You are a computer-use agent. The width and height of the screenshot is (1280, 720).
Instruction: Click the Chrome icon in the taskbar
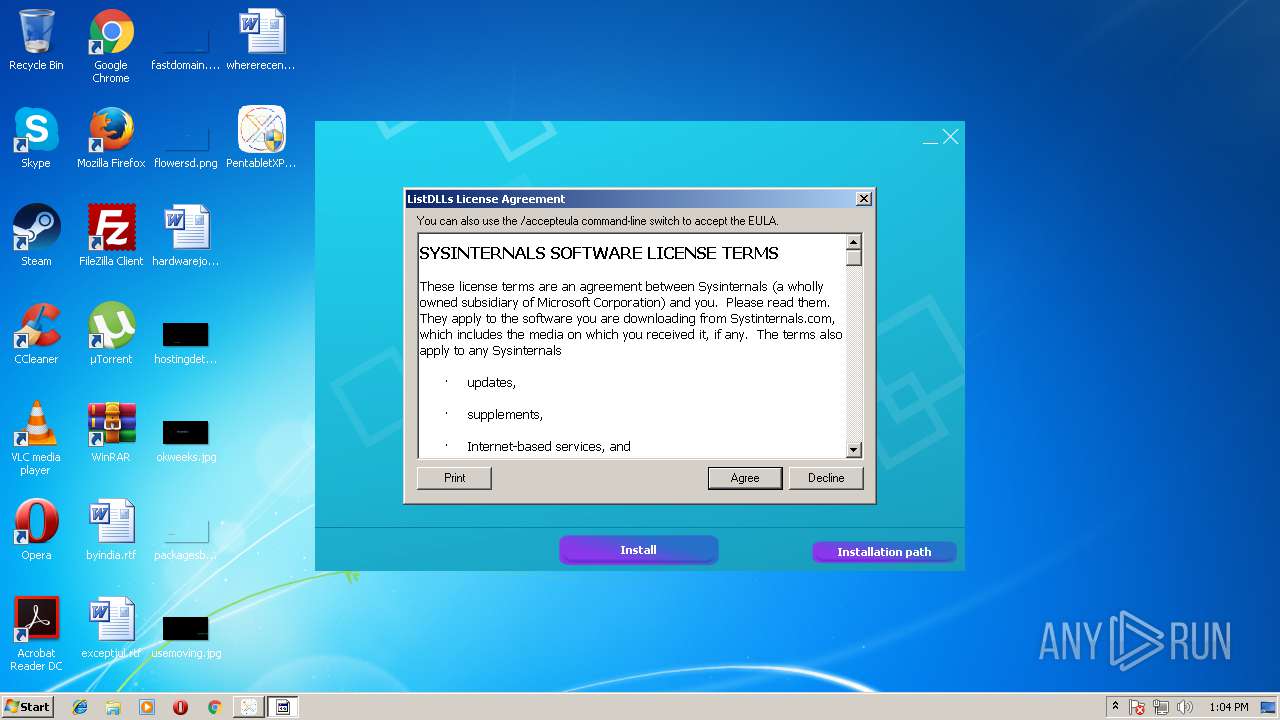pyautogui.click(x=214, y=707)
